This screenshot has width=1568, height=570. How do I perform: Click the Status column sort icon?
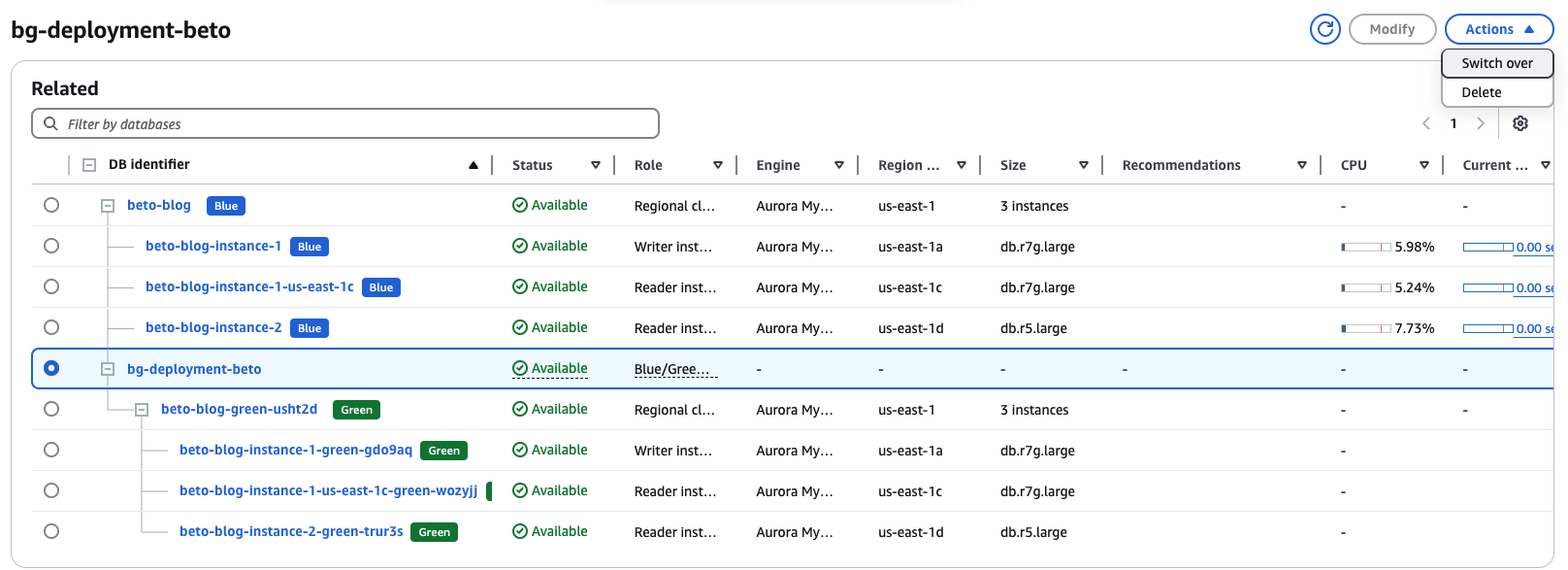click(x=596, y=165)
